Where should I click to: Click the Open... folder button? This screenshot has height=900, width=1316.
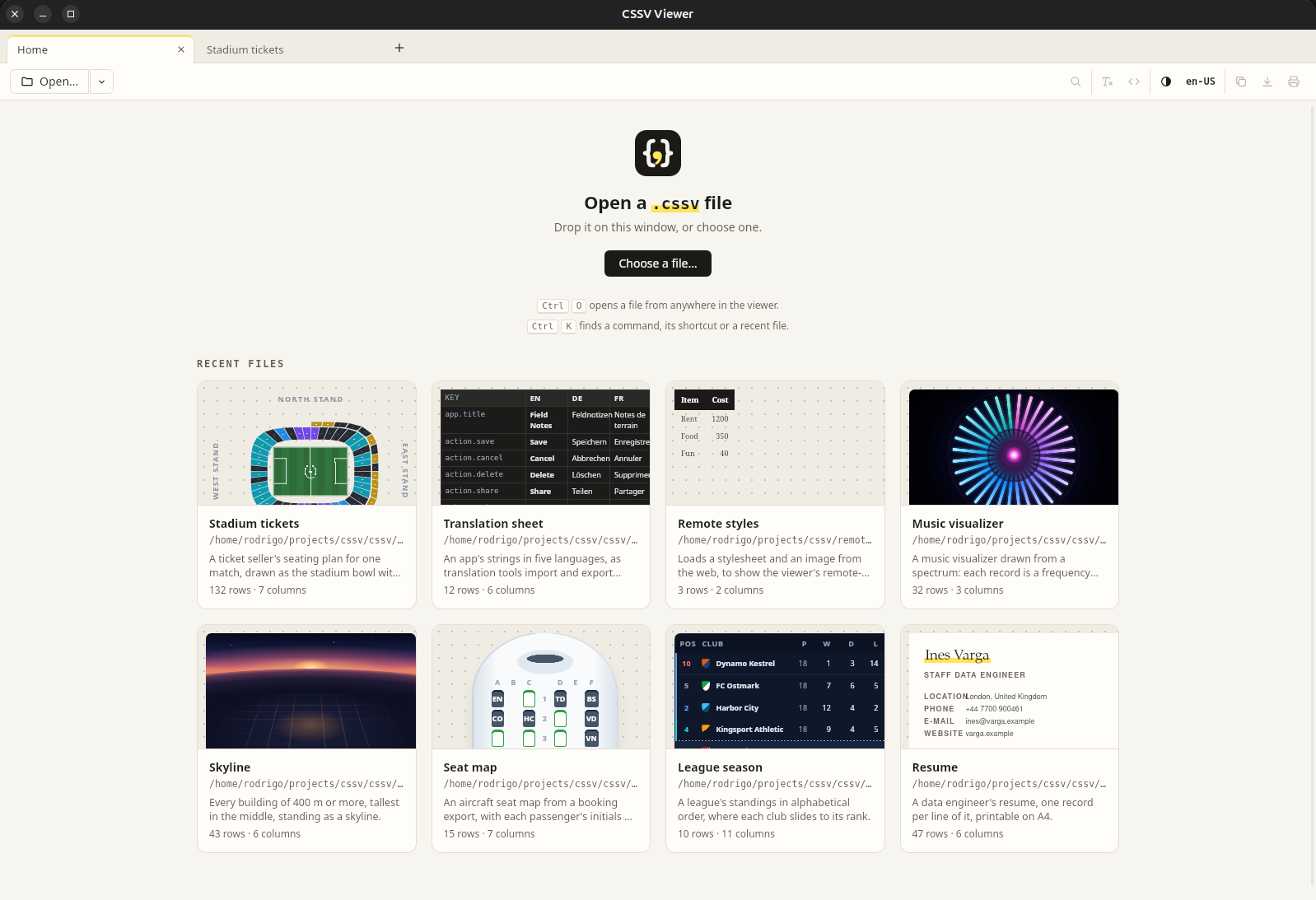tap(49, 82)
